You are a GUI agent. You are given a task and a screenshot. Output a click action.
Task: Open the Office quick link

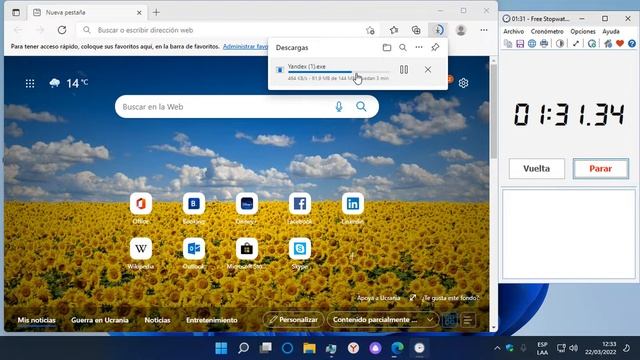coord(141,203)
